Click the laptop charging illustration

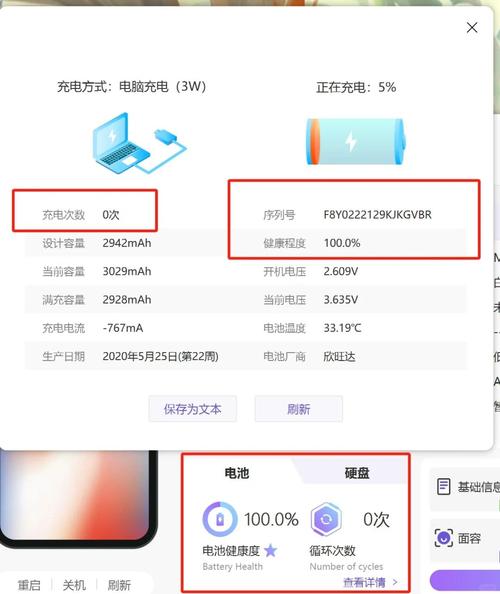pyautogui.click(x=139, y=143)
